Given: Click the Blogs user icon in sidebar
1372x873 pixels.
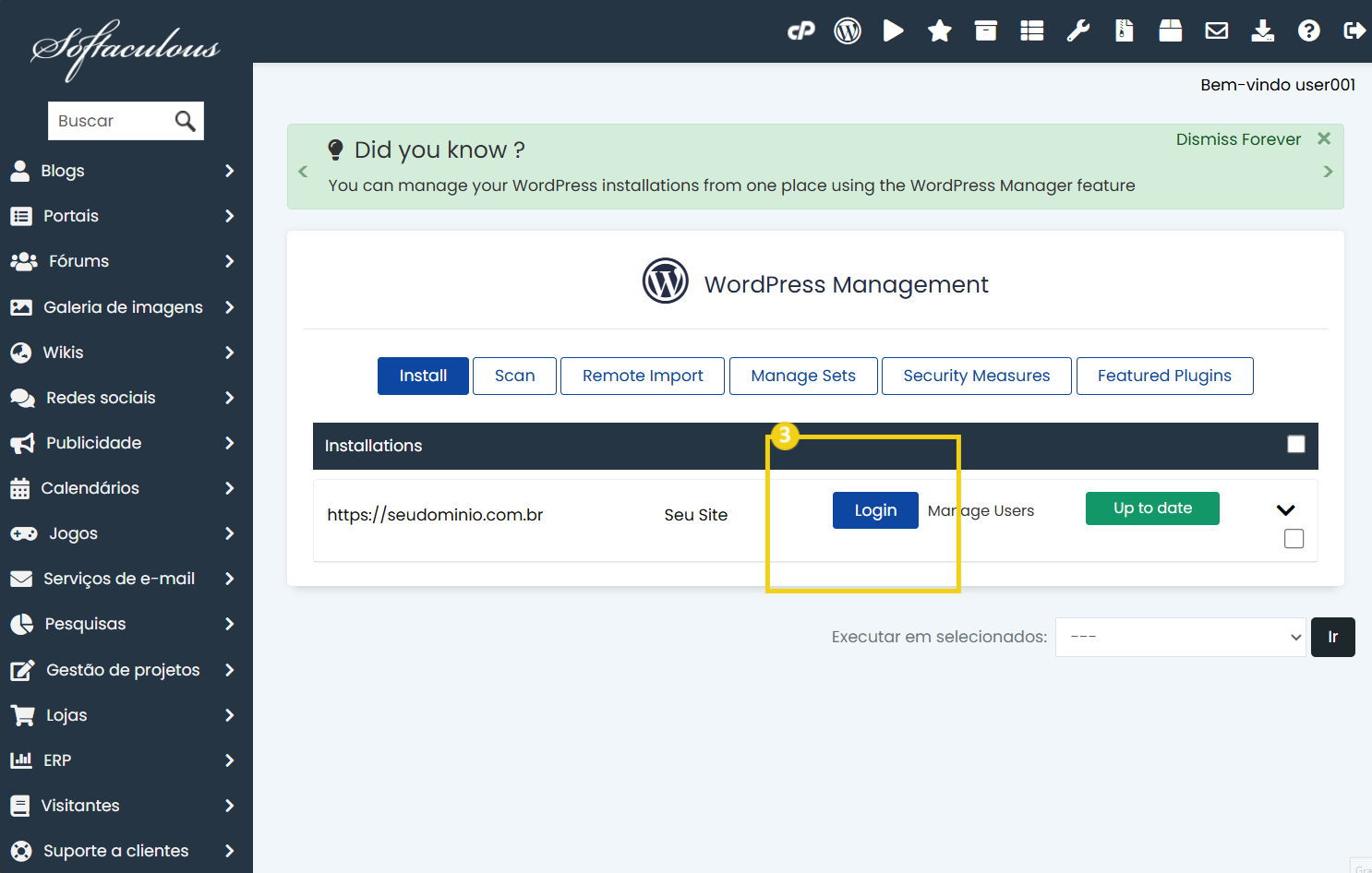Looking at the screenshot, I should (19, 171).
